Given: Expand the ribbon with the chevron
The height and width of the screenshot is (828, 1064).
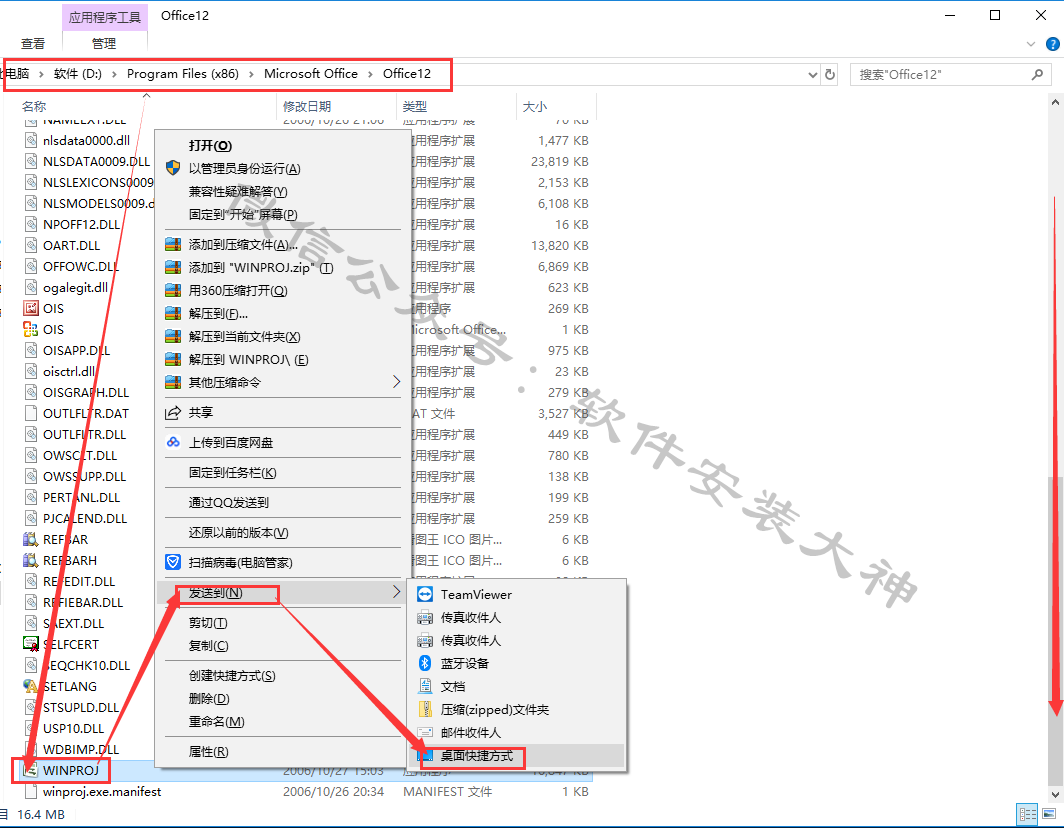Looking at the screenshot, I should (1031, 44).
